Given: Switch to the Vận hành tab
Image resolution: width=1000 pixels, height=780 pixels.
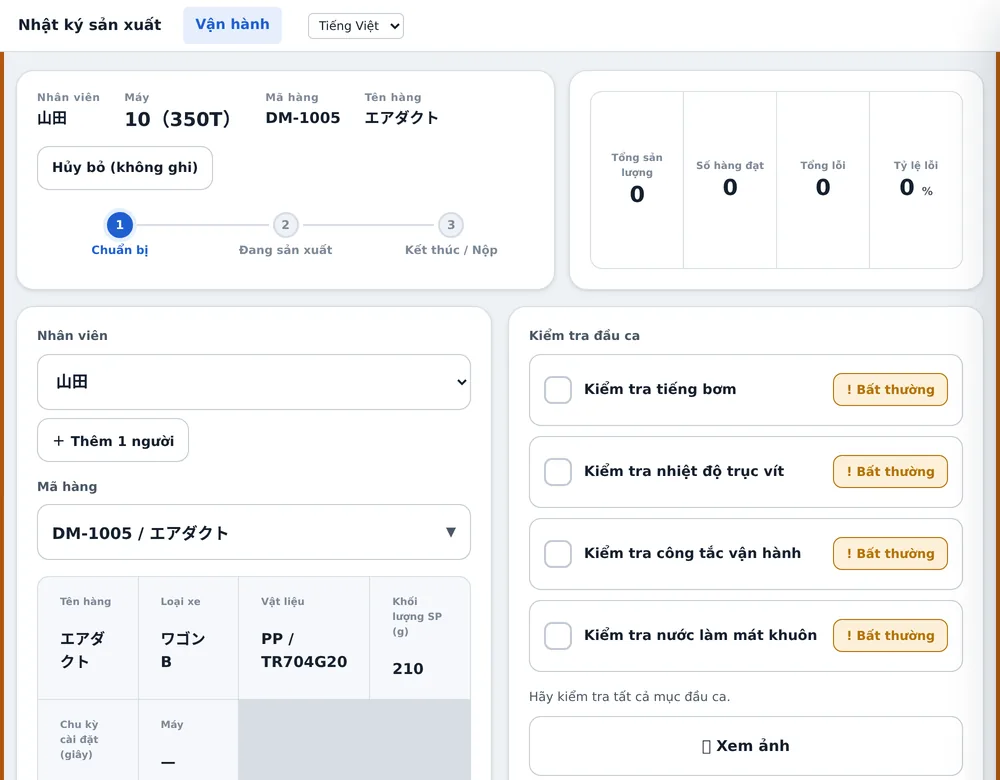Looking at the screenshot, I should [x=232, y=25].
